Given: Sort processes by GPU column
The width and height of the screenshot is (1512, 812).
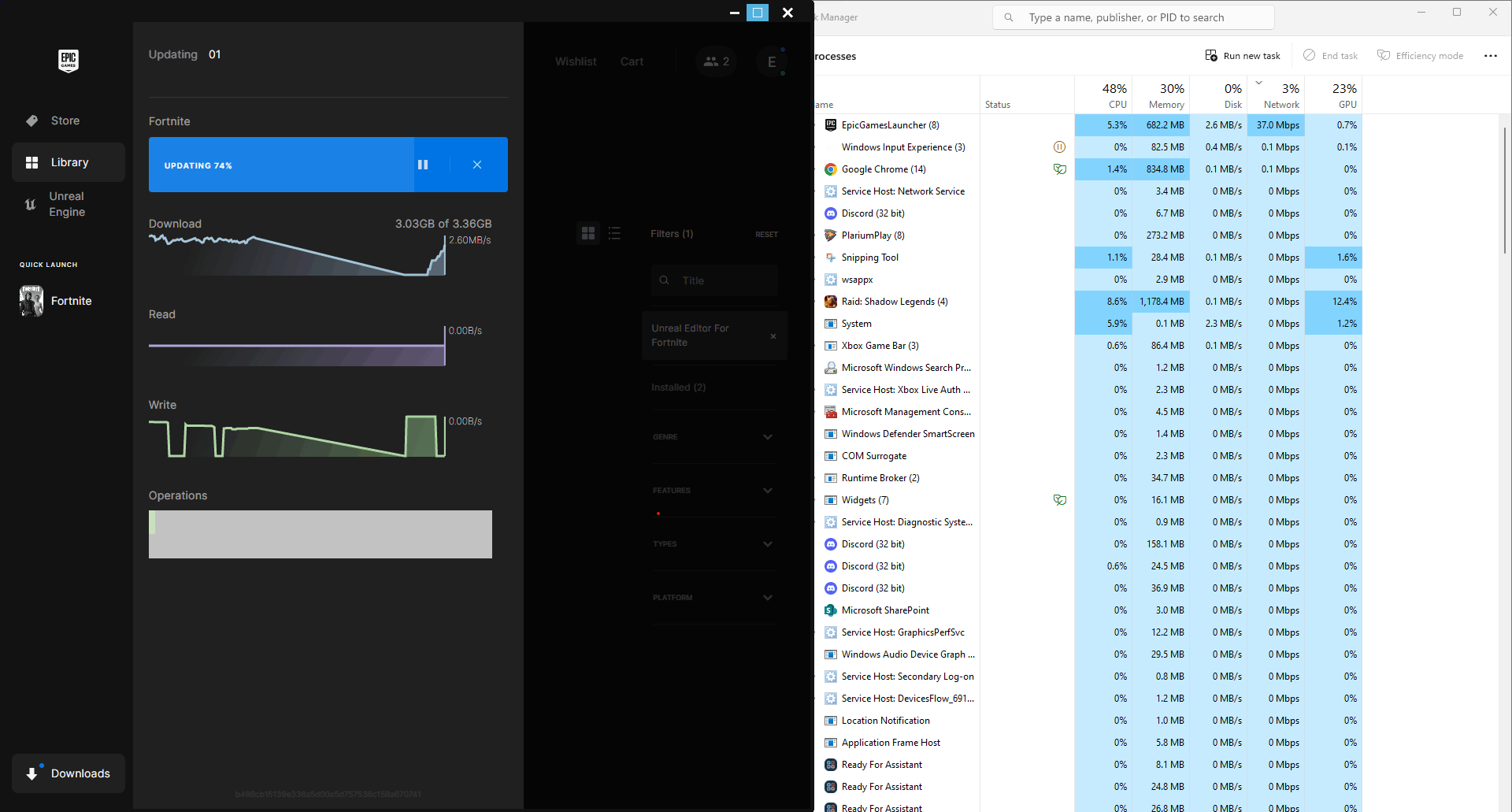Looking at the screenshot, I should (1333, 95).
